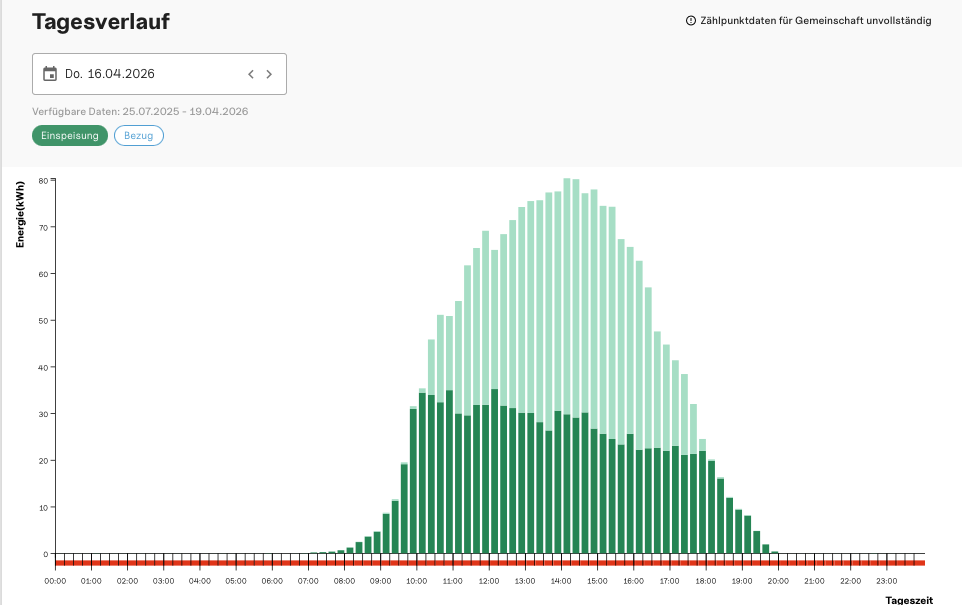962x605 pixels.
Task: Click the Verfügbare Daten date range text
Action: coord(140,112)
